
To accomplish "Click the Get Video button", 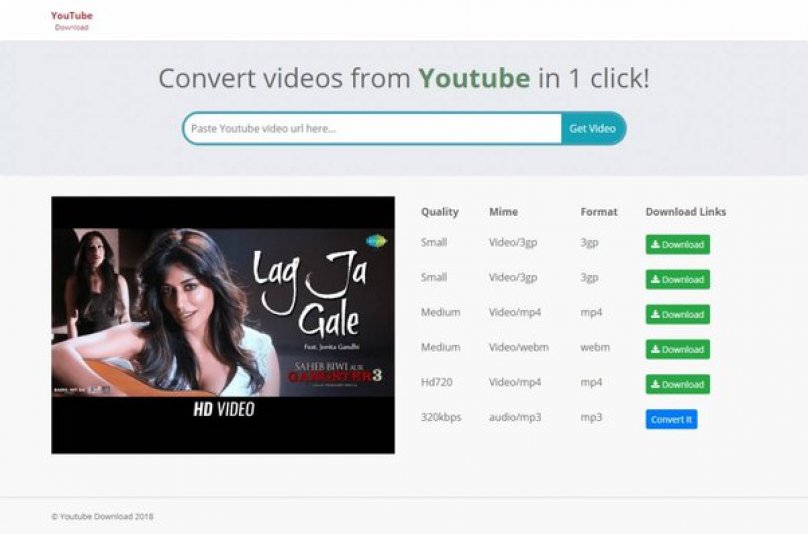I will click(x=593, y=128).
